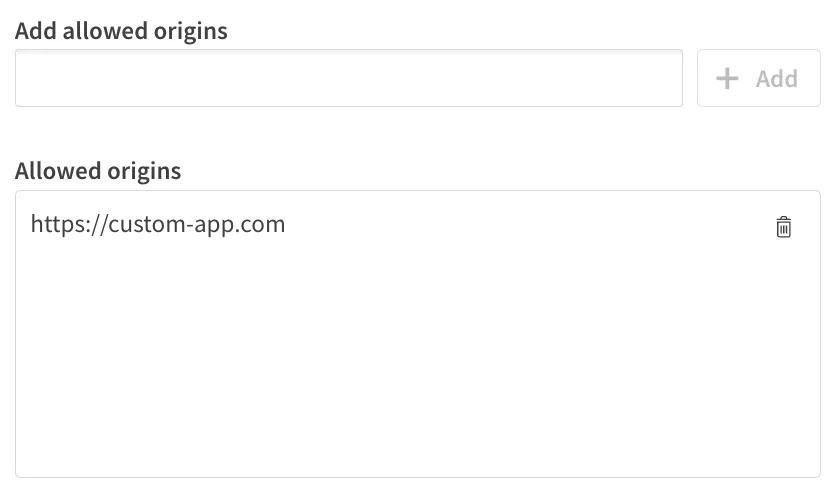Click the trash bin icon in Allowed origins
838x500 pixels.
tap(784, 227)
